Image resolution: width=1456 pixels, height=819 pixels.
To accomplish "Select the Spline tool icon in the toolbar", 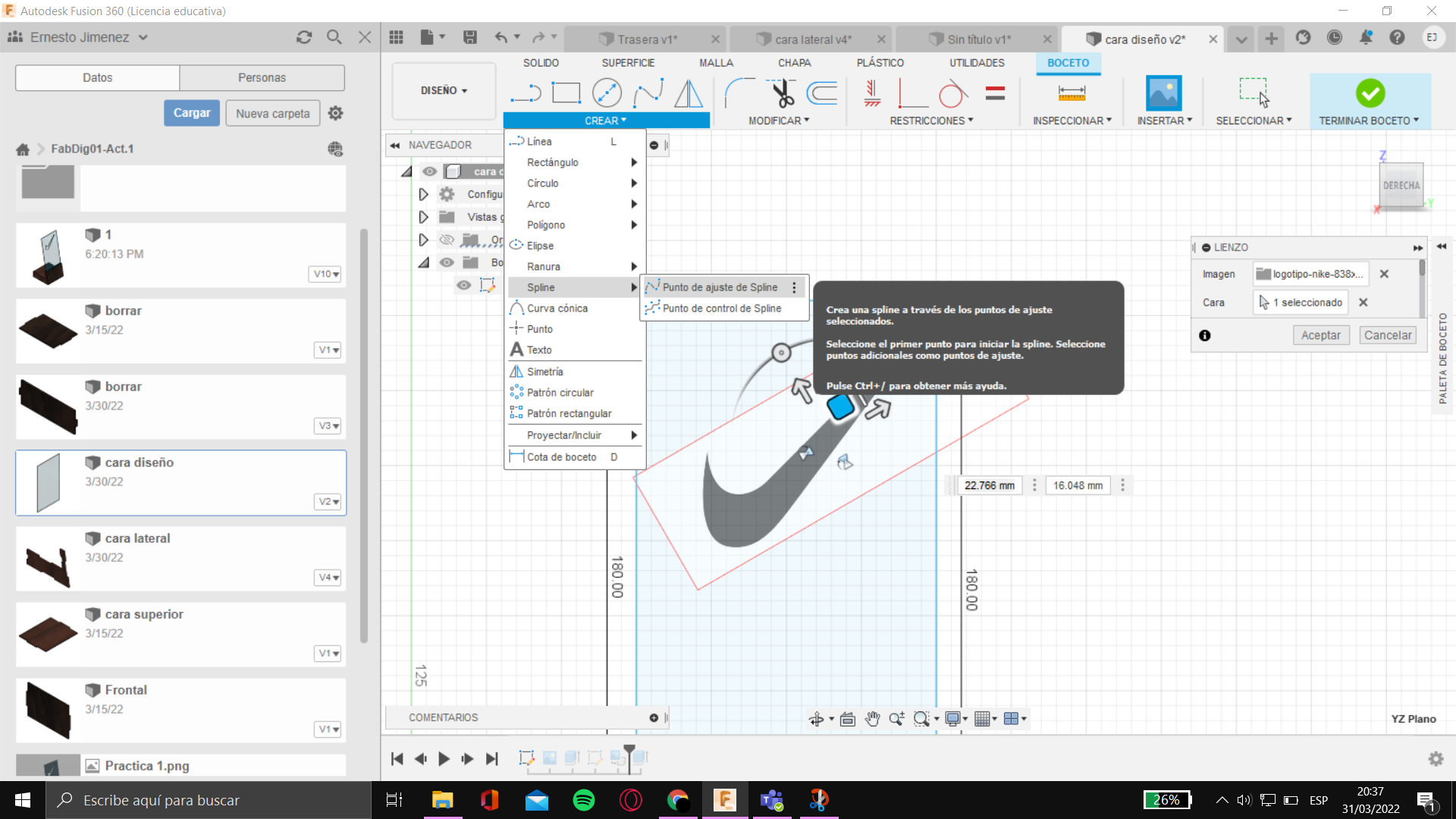I will pyautogui.click(x=648, y=93).
